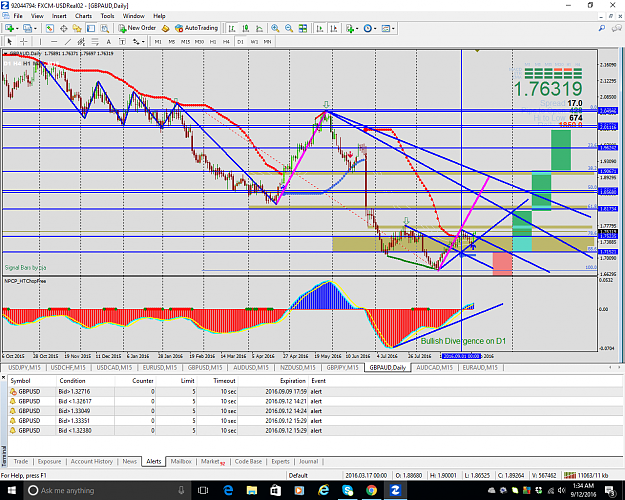Open the chat bubbles icon
The height and width of the screenshot is (500, 625).
(617, 28)
